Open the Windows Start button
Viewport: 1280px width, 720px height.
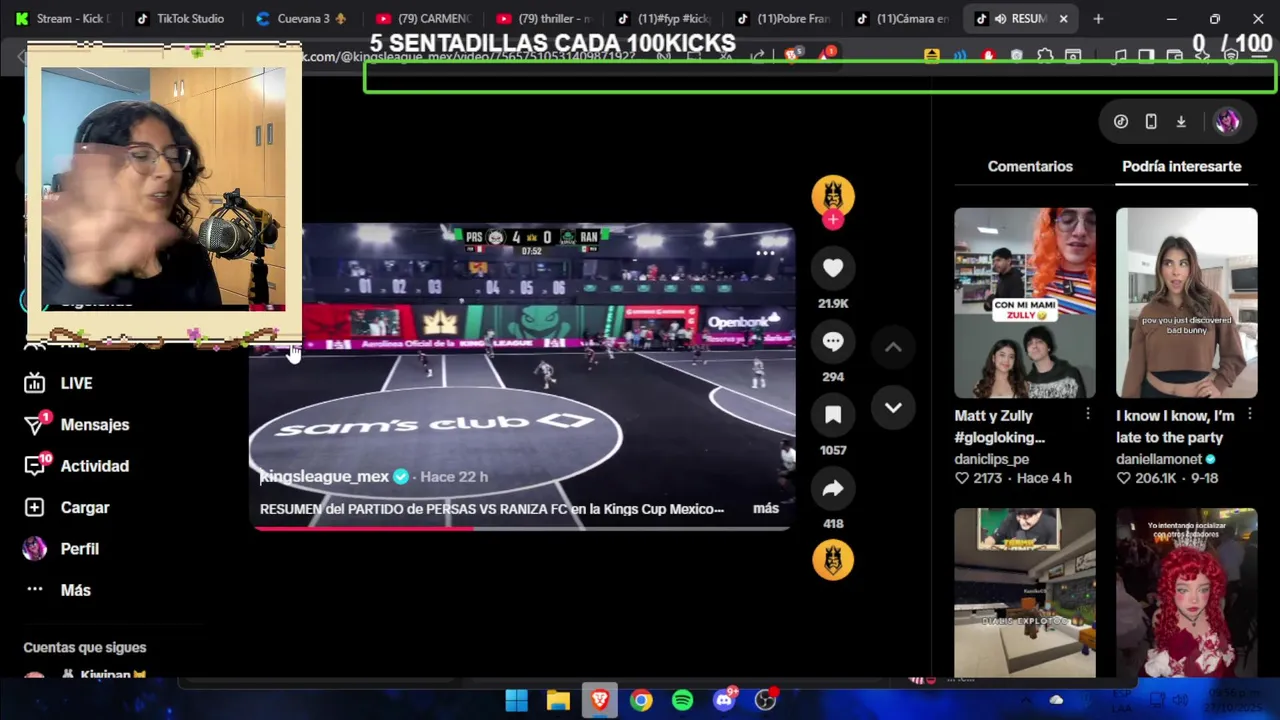pos(516,700)
